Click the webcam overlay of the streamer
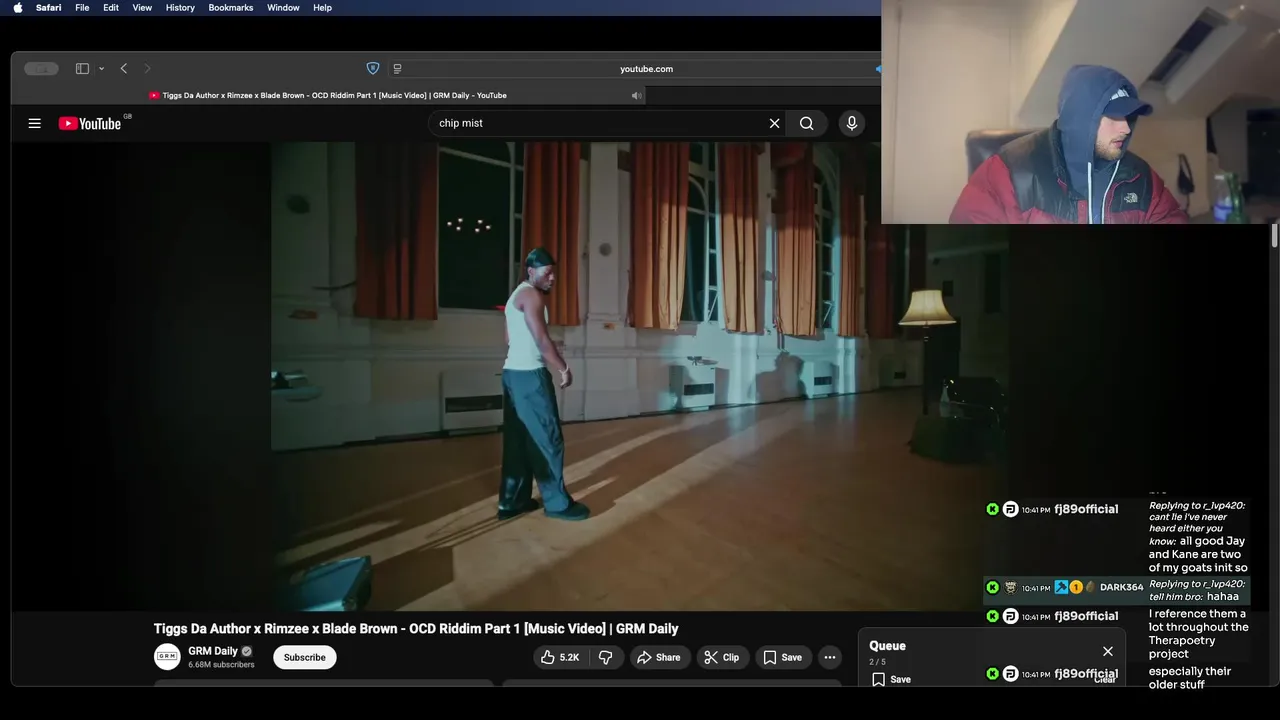 (1080, 111)
